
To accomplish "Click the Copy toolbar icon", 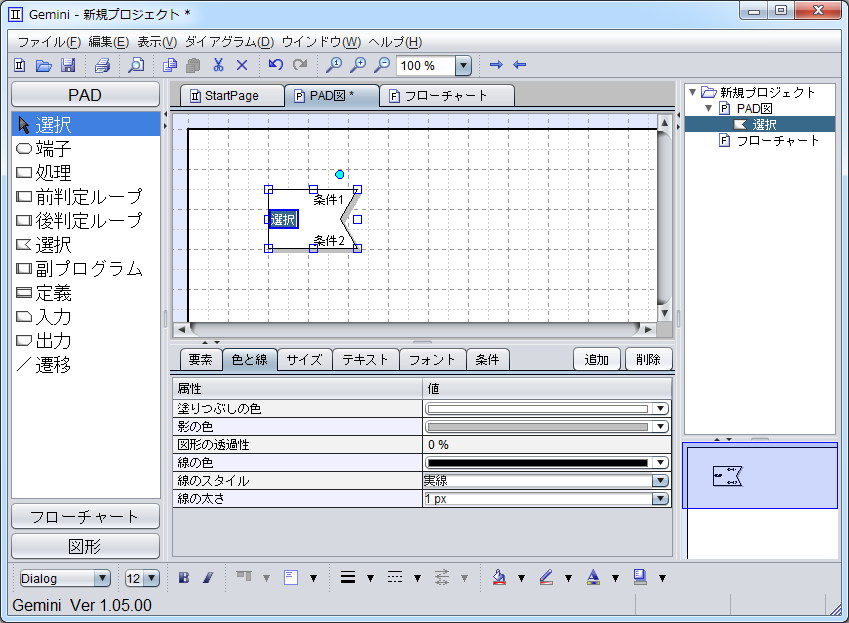I will [169, 65].
